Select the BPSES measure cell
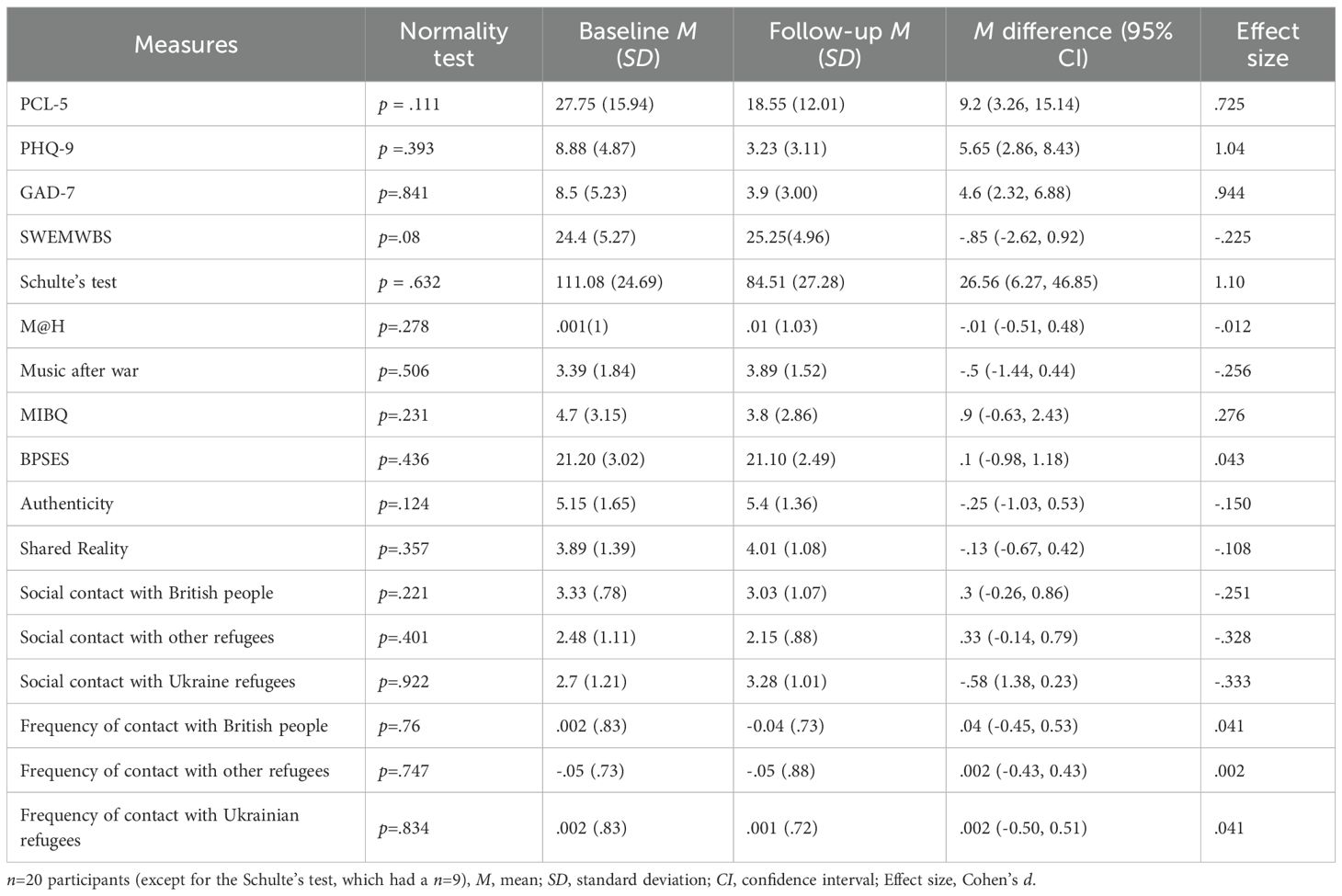This screenshot has width=1342, height=896. pyautogui.click(x=45, y=459)
